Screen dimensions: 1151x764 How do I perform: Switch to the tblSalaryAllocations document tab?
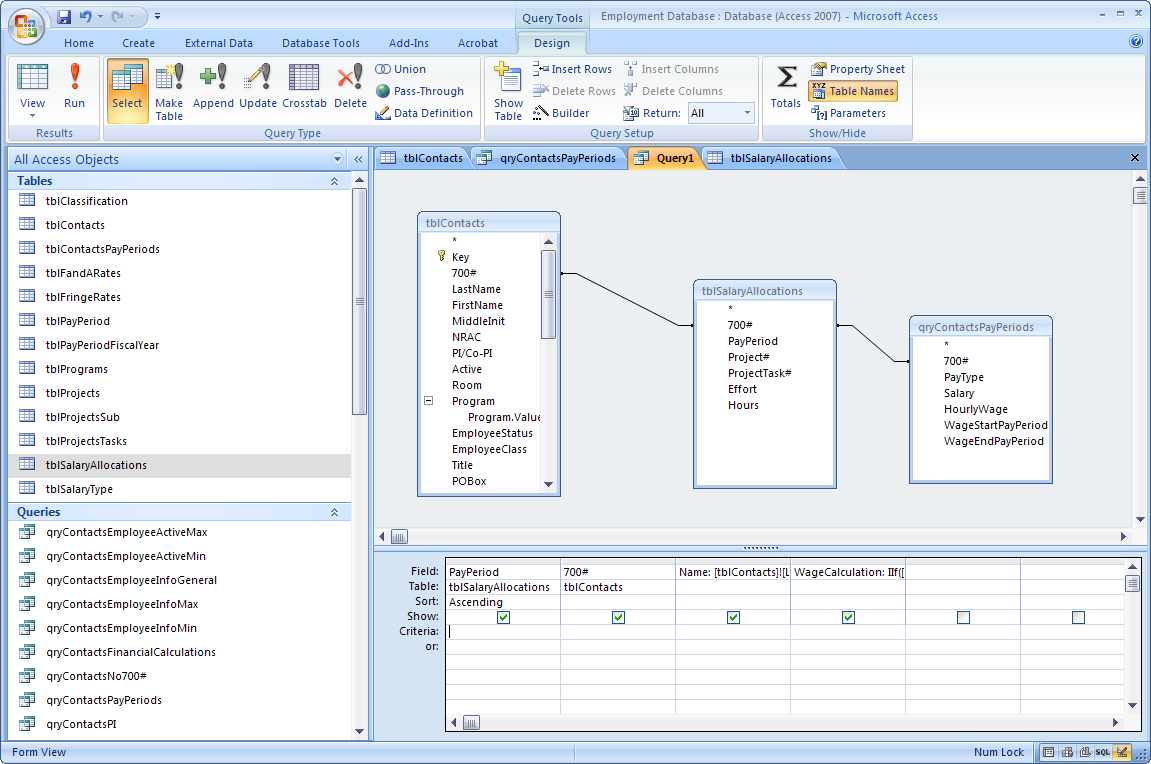pyautogui.click(x=771, y=158)
